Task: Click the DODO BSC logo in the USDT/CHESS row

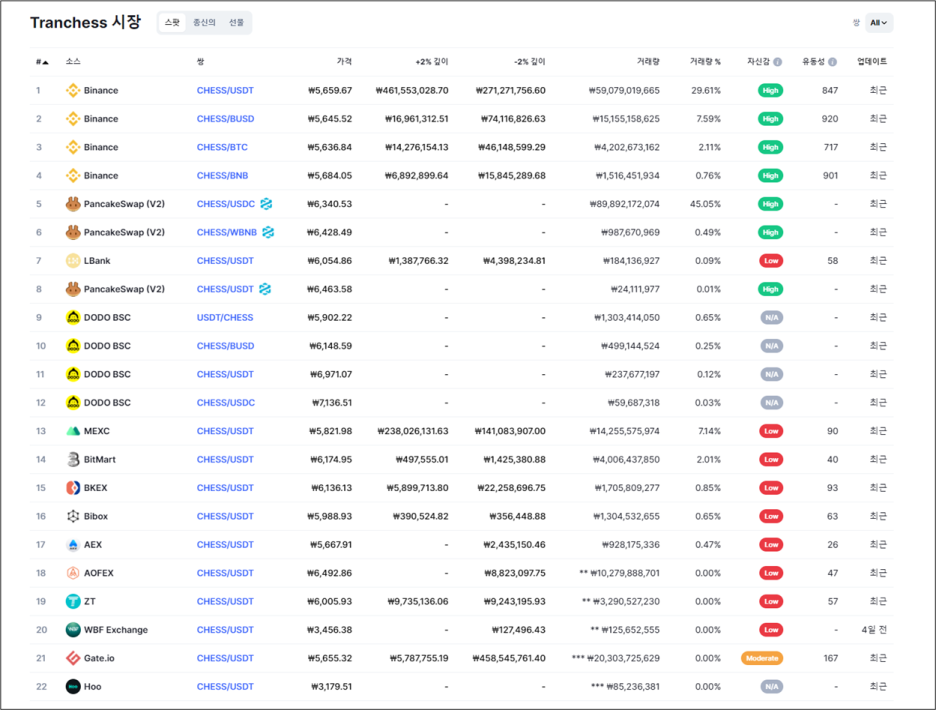Action: click(x=73, y=317)
